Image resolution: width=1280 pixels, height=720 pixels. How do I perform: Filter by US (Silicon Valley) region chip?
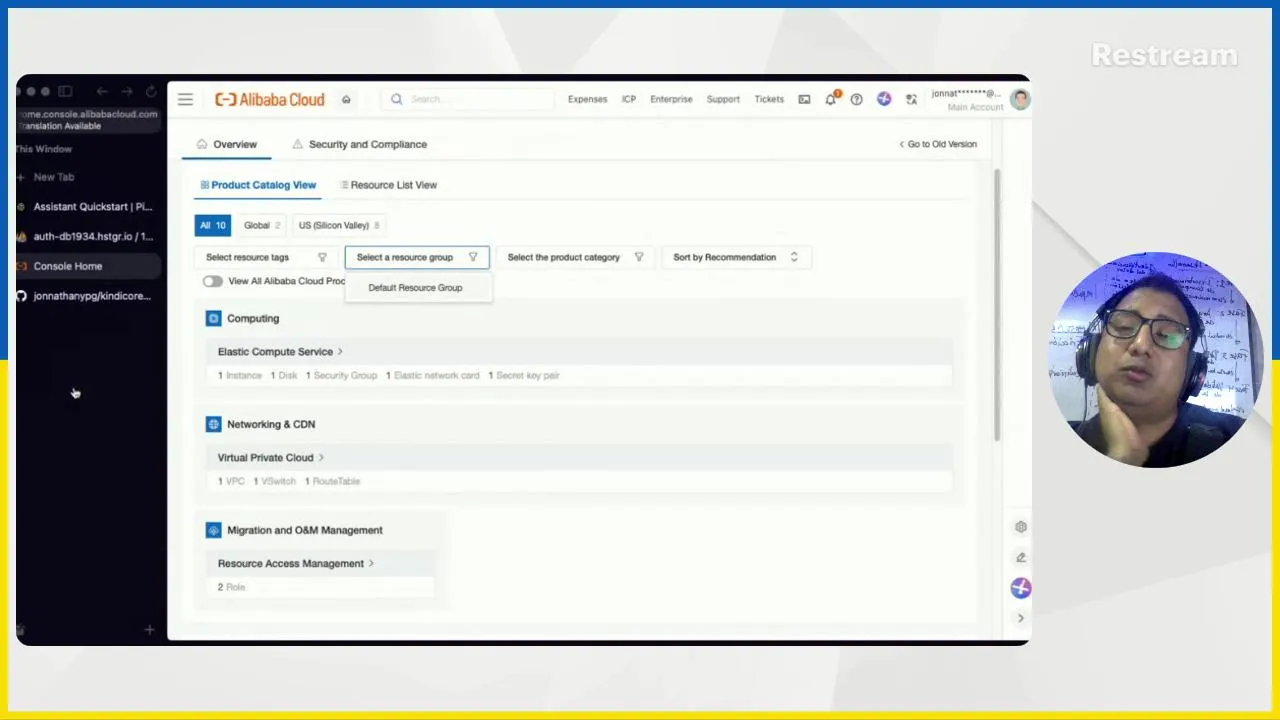coord(339,225)
